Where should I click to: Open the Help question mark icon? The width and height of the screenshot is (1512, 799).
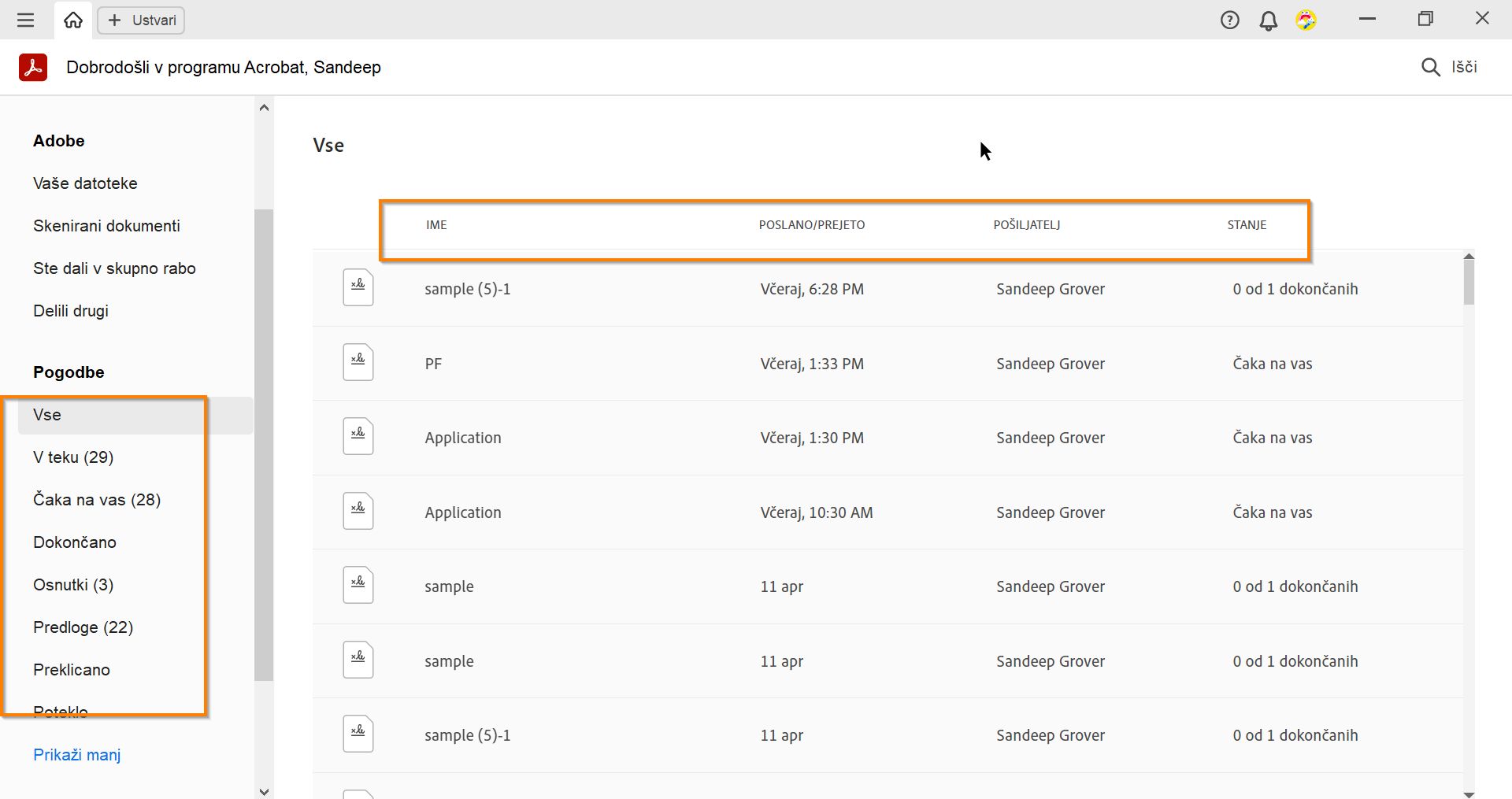[x=1229, y=20]
